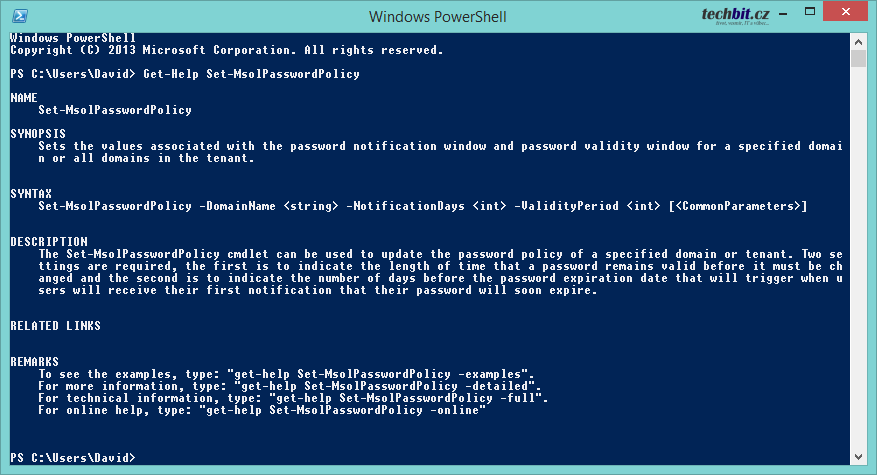Click the SYNTAX section heading
The height and width of the screenshot is (475, 877).
point(31,194)
